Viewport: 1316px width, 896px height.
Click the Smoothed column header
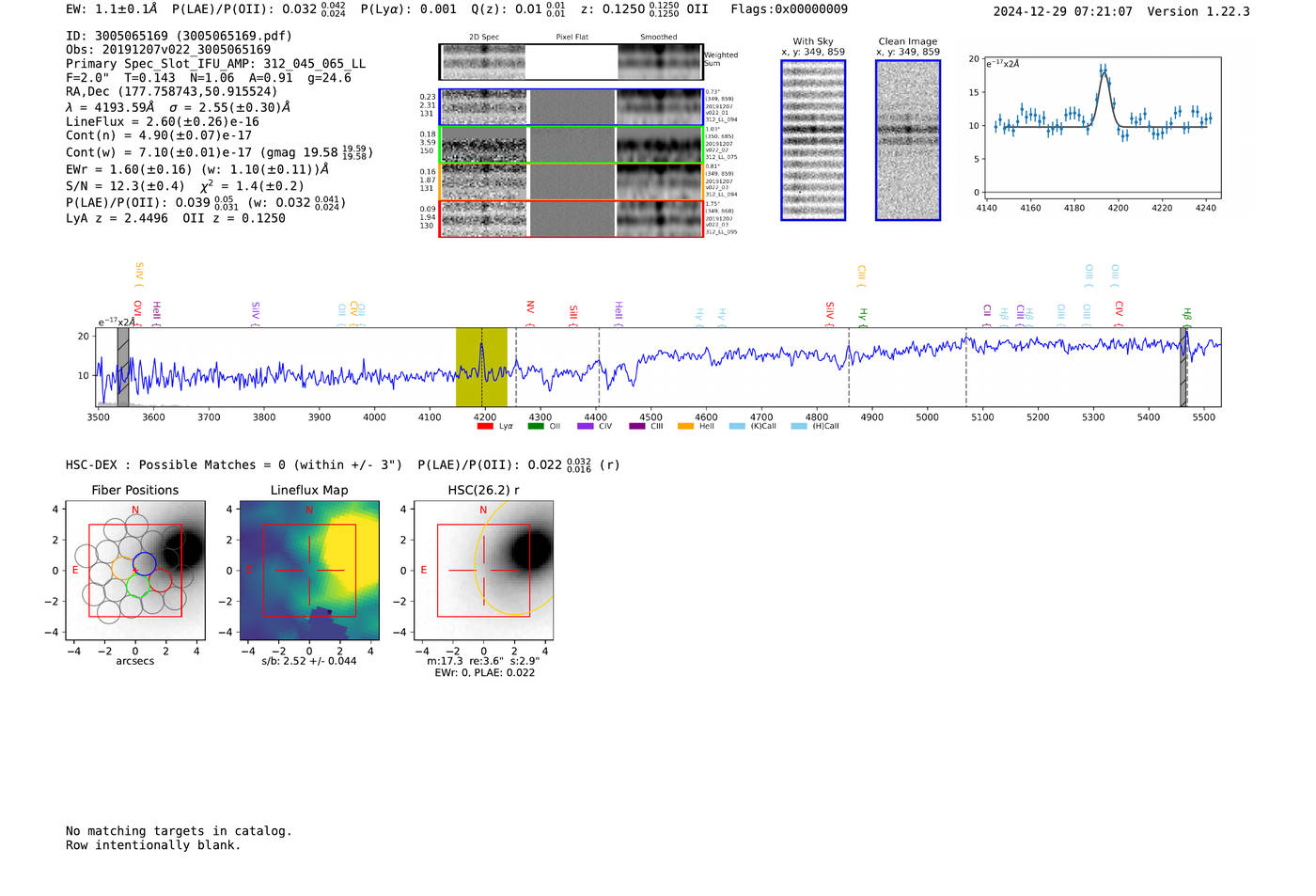[x=659, y=38]
